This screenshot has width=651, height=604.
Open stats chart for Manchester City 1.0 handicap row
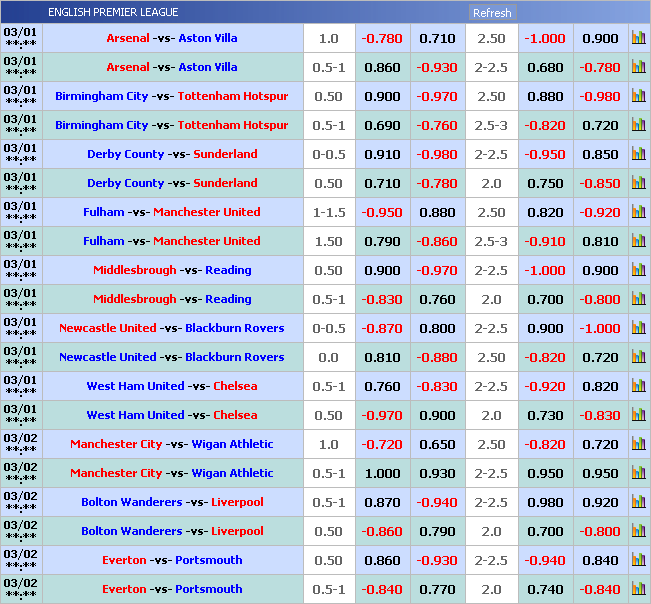pos(639,444)
